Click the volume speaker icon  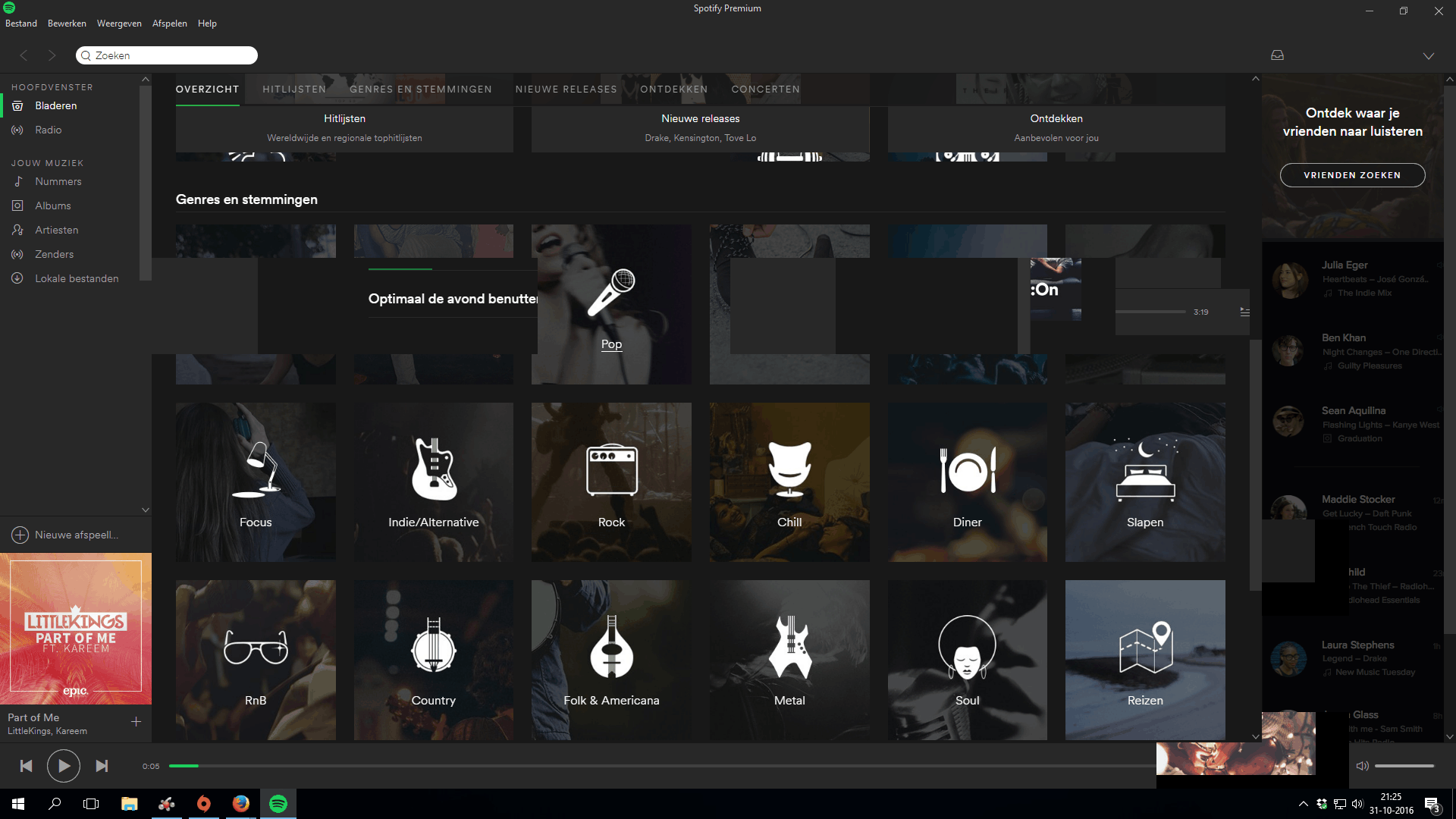click(1362, 766)
